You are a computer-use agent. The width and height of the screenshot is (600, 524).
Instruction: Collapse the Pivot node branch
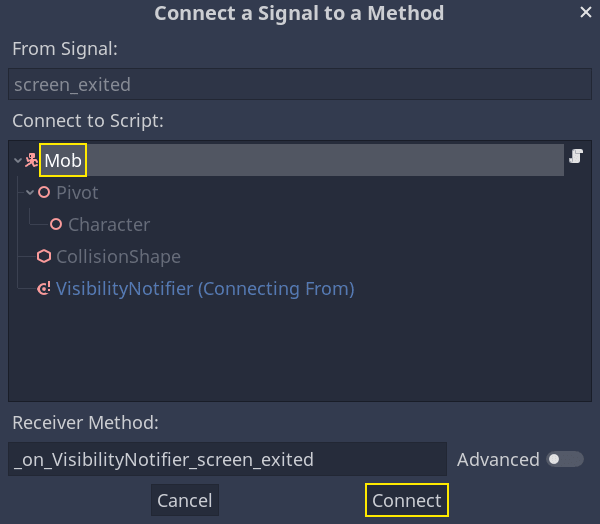tap(30, 192)
